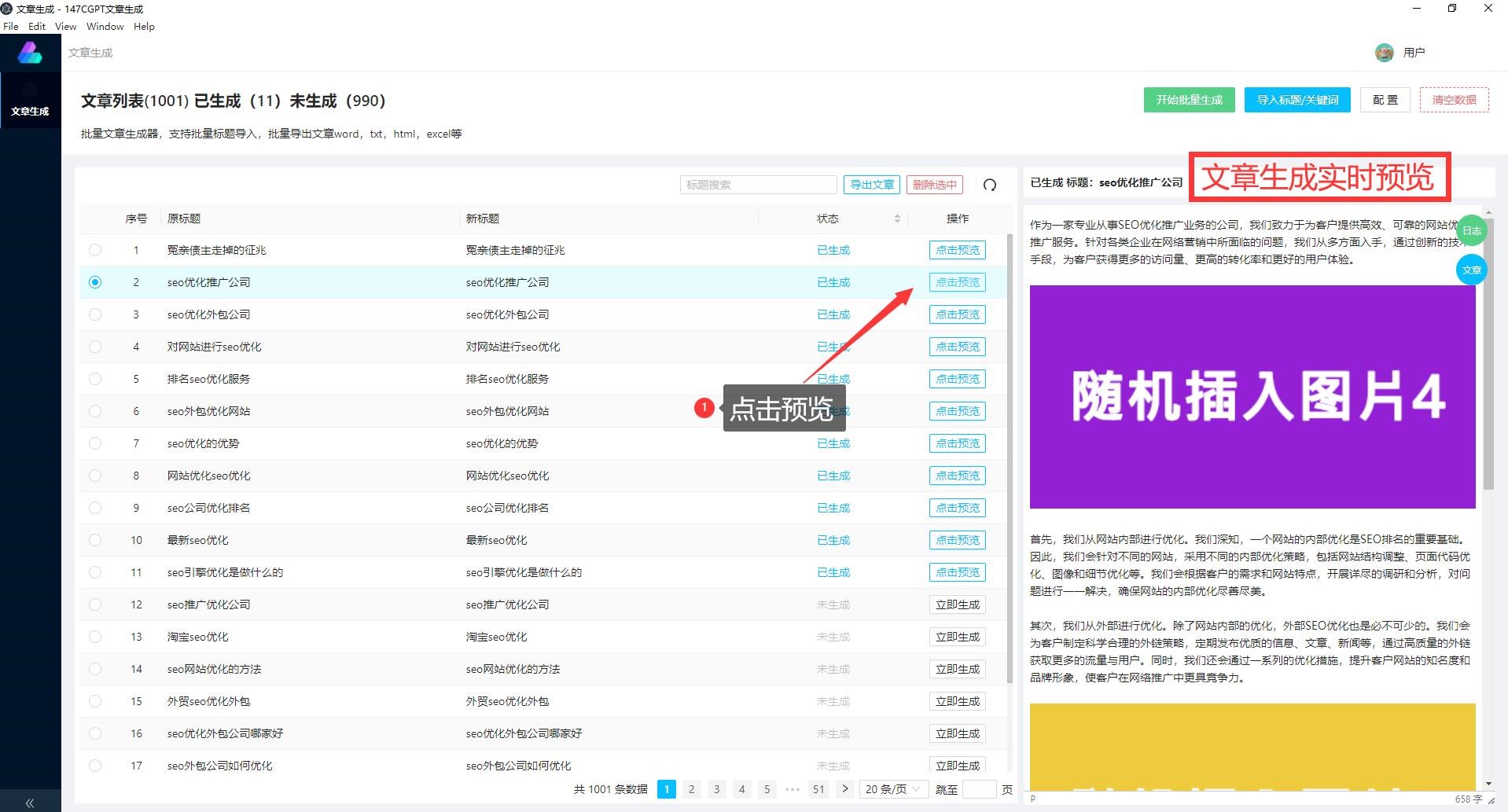
Task: Click the app logo in the sidebar
Action: [30, 53]
